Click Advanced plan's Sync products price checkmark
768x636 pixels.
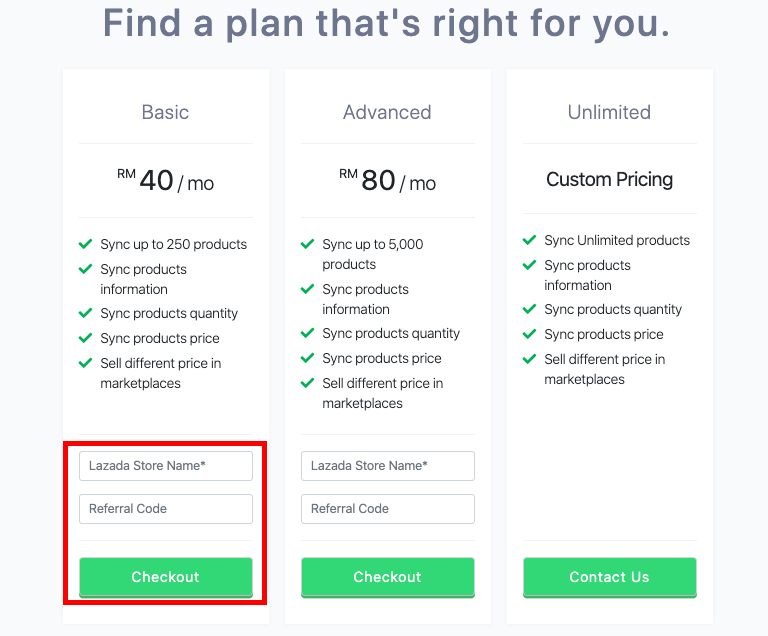pyautogui.click(x=308, y=358)
